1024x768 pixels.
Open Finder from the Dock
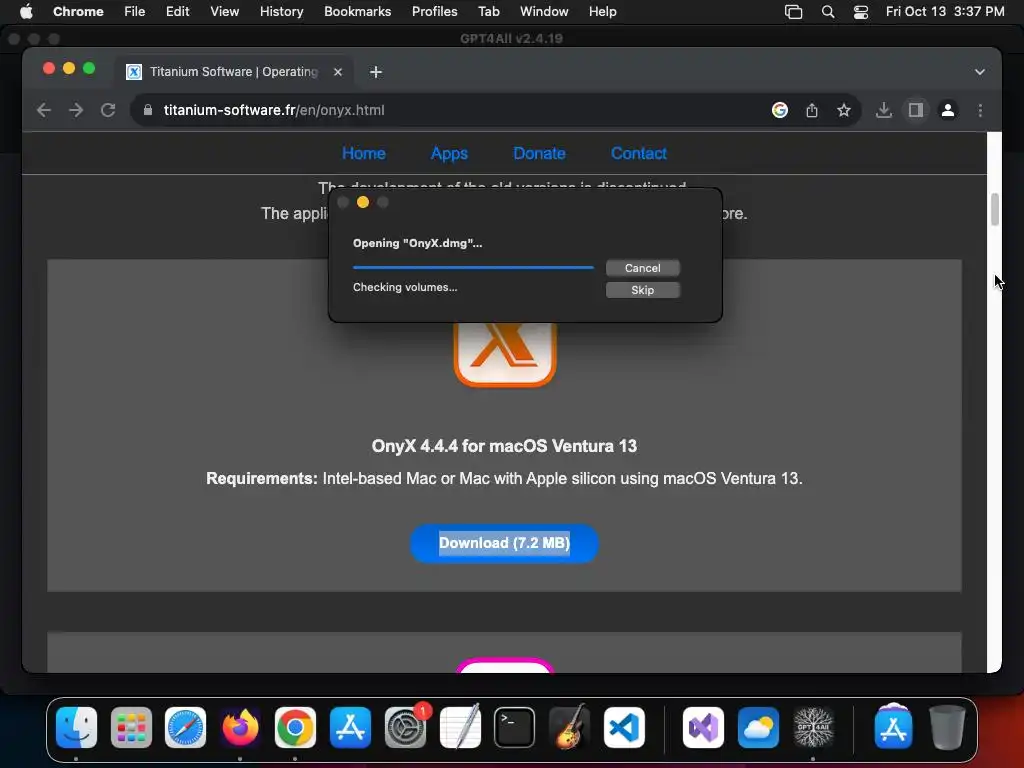(x=76, y=728)
